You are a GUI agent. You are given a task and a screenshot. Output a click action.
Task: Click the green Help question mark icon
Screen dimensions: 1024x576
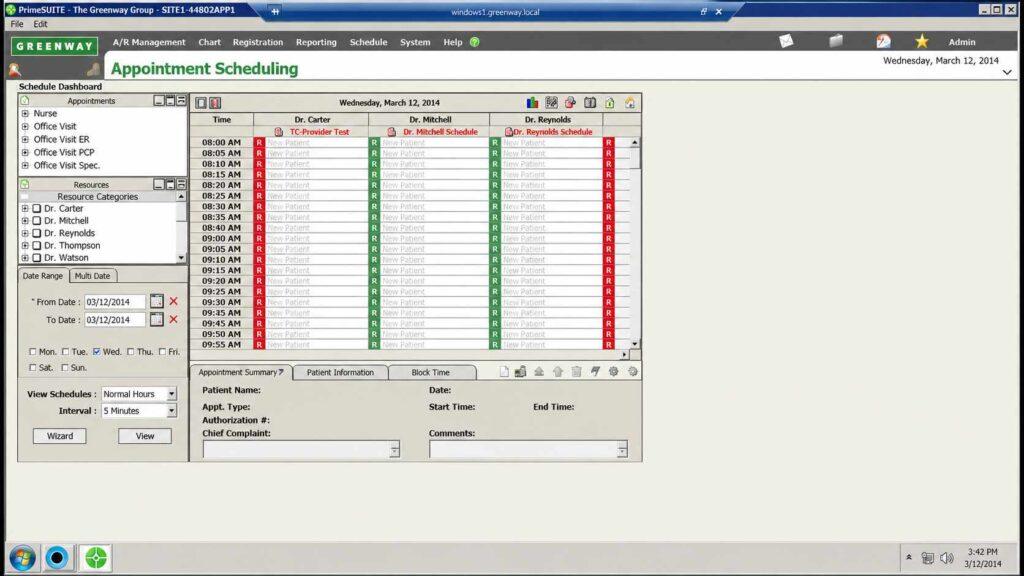pyautogui.click(x=475, y=42)
